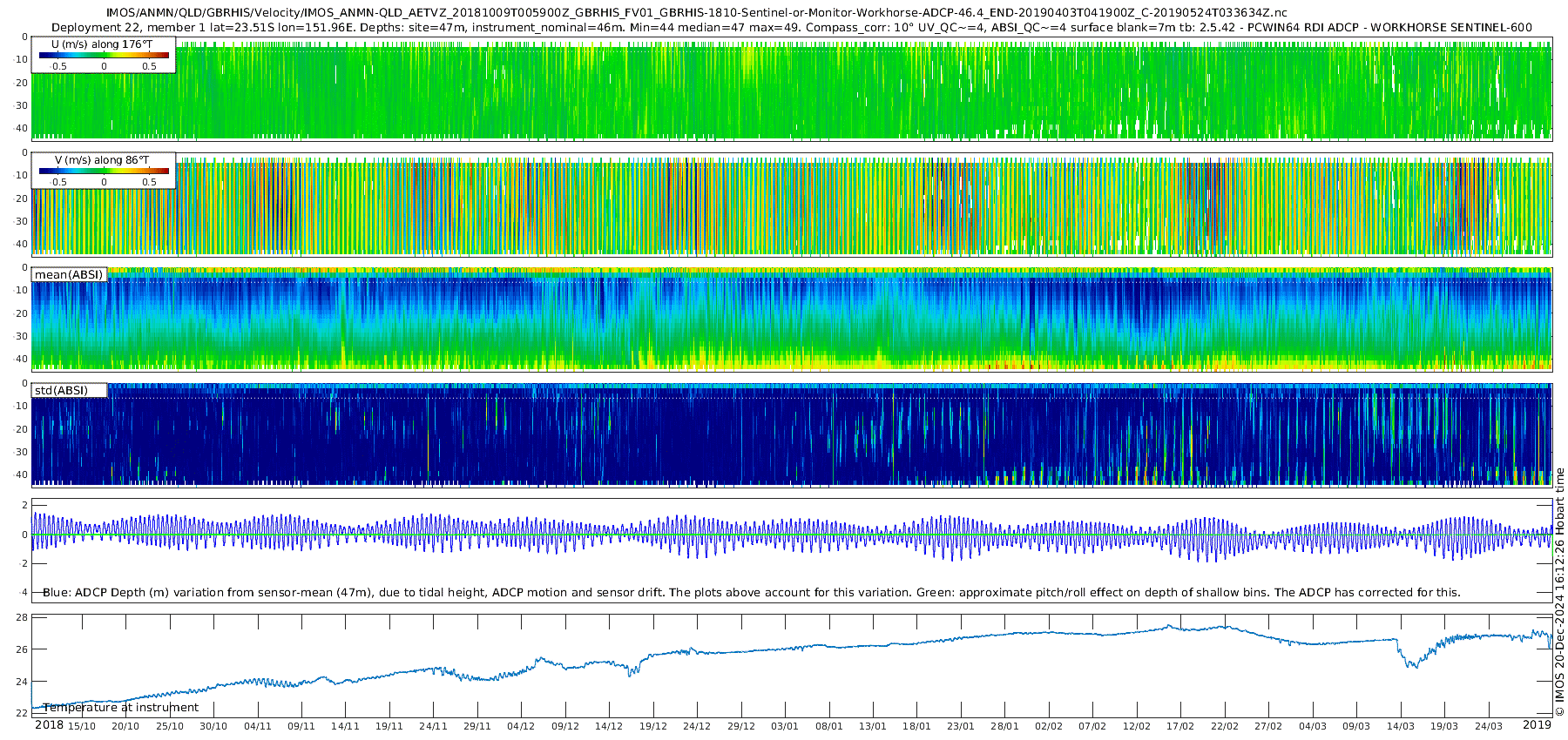Click the 'Temperature at instrument' label
1568x740 pixels.
[x=121, y=708]
